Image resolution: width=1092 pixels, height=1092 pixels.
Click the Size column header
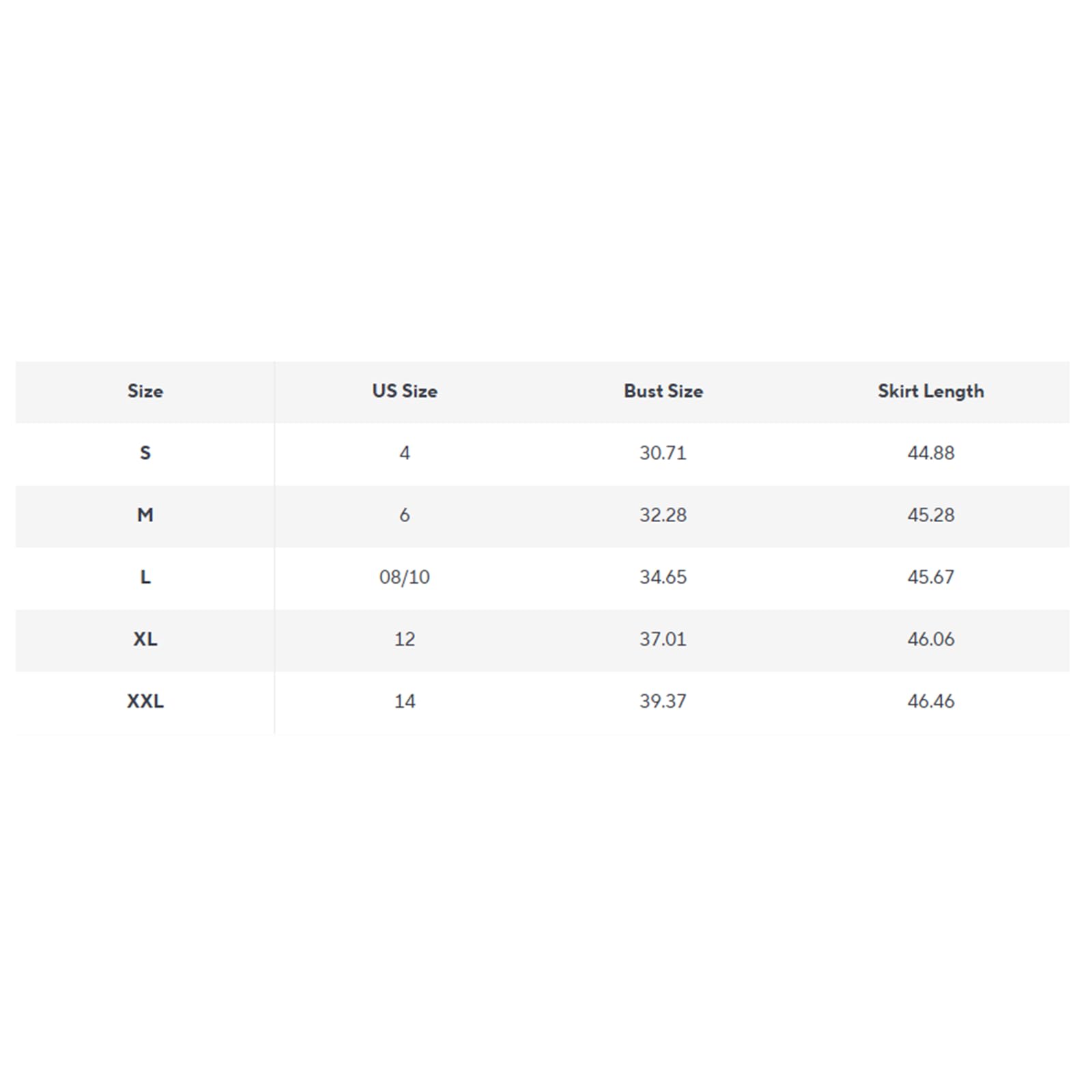145,391
